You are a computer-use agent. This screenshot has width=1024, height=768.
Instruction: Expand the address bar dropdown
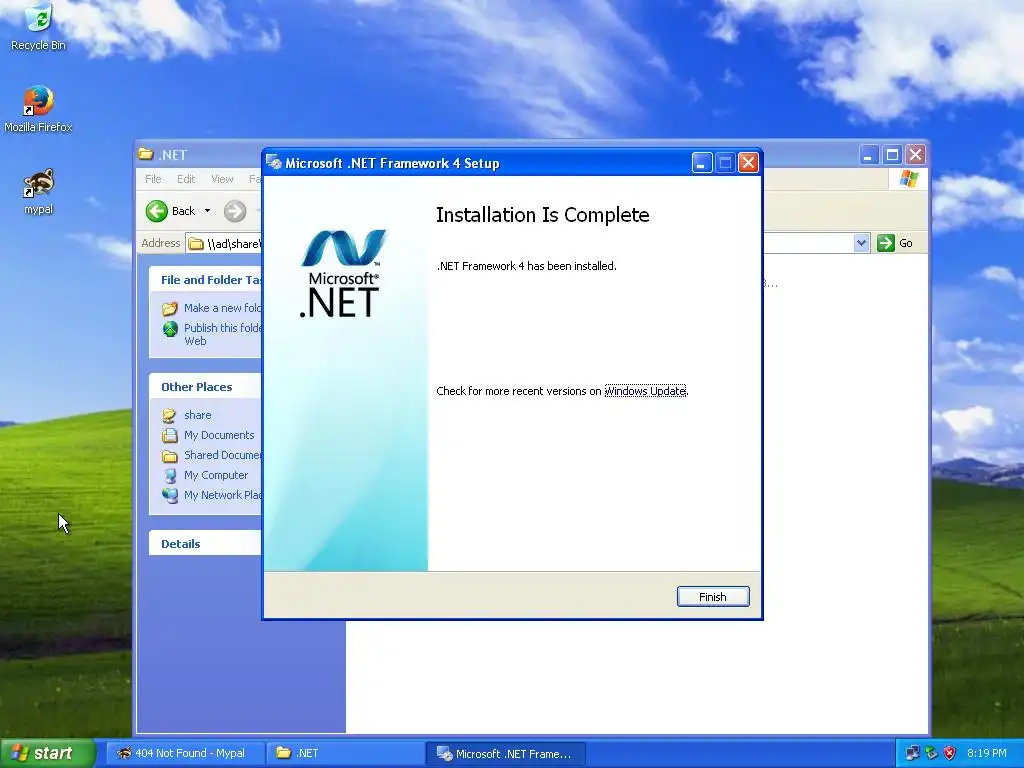tap(861, 243)
